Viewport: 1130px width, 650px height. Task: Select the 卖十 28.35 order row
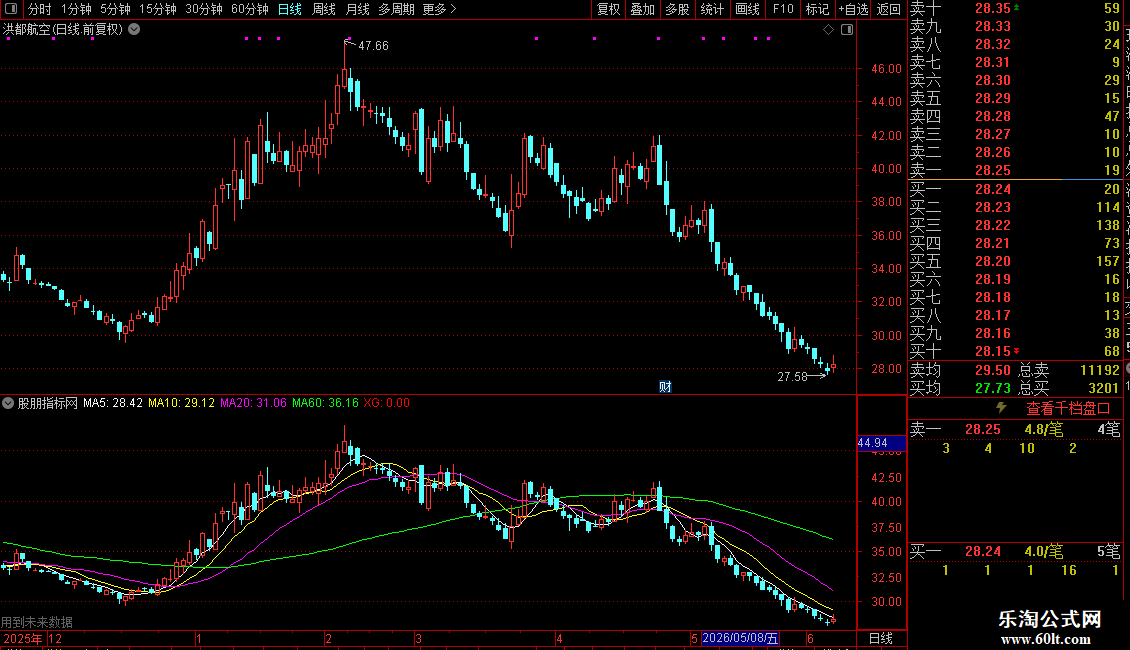1015,9
